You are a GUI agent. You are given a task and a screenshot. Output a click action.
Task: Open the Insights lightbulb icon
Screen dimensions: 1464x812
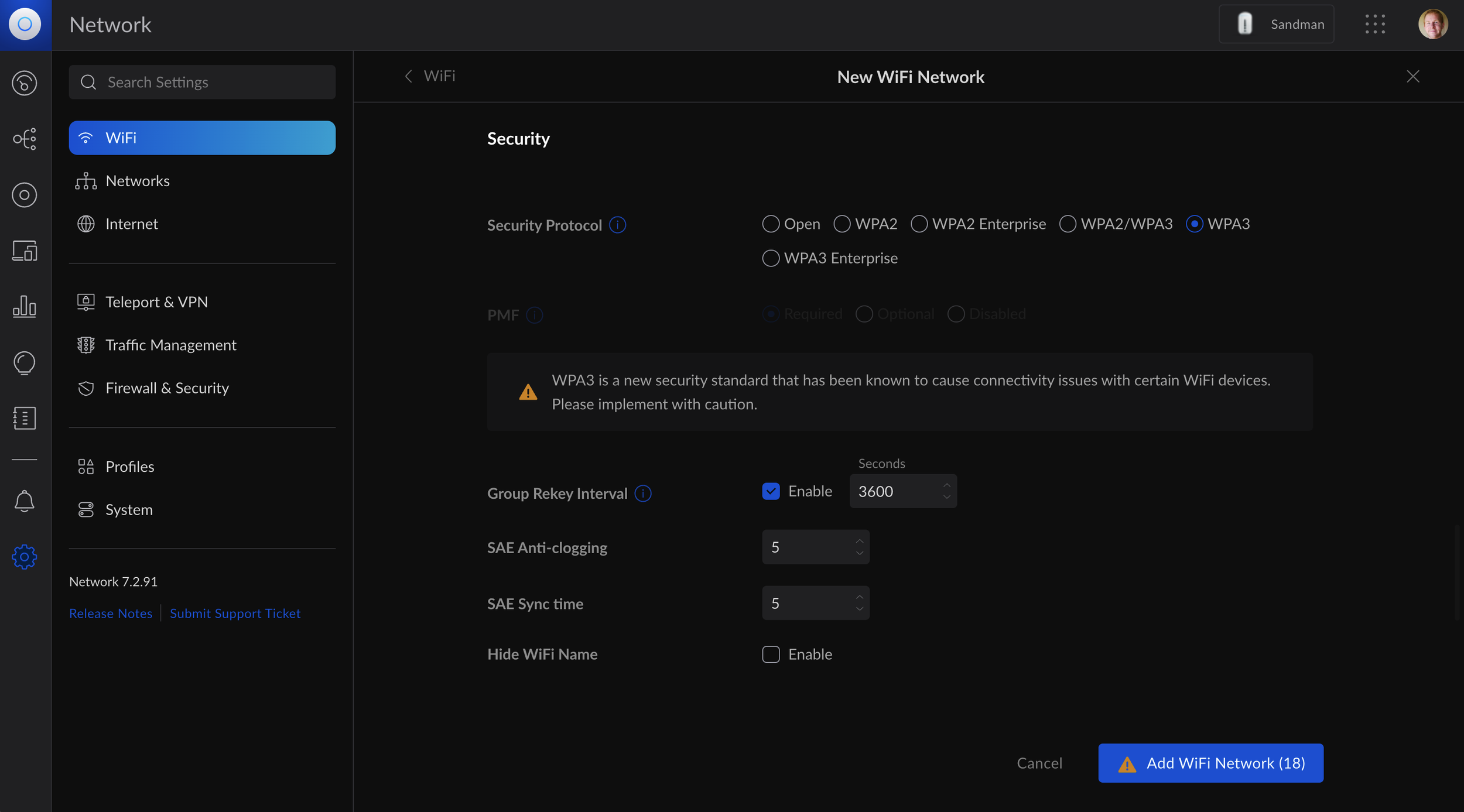point(25,363)
